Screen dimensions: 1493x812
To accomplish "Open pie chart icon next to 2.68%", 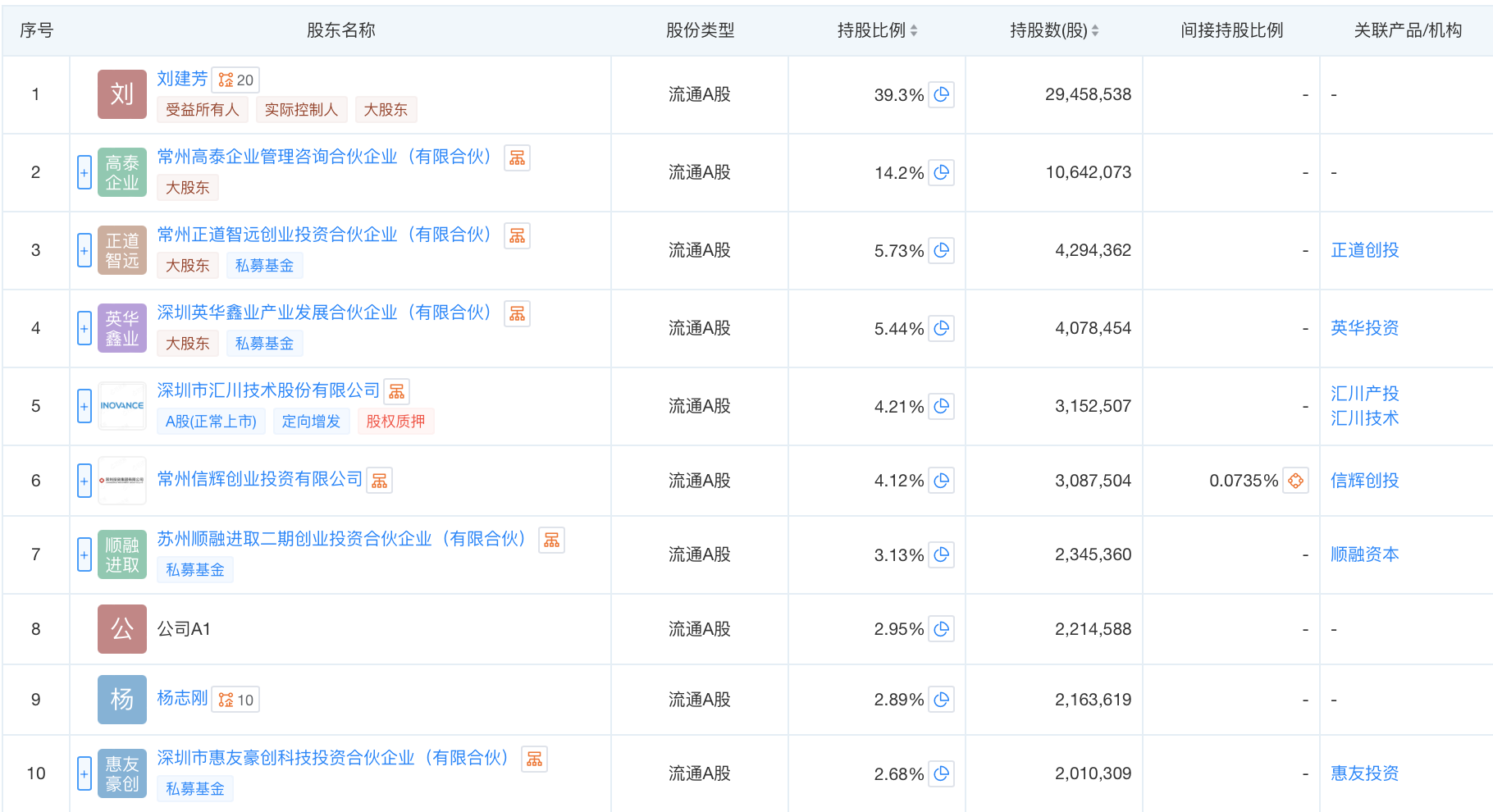I will point(942,773).
